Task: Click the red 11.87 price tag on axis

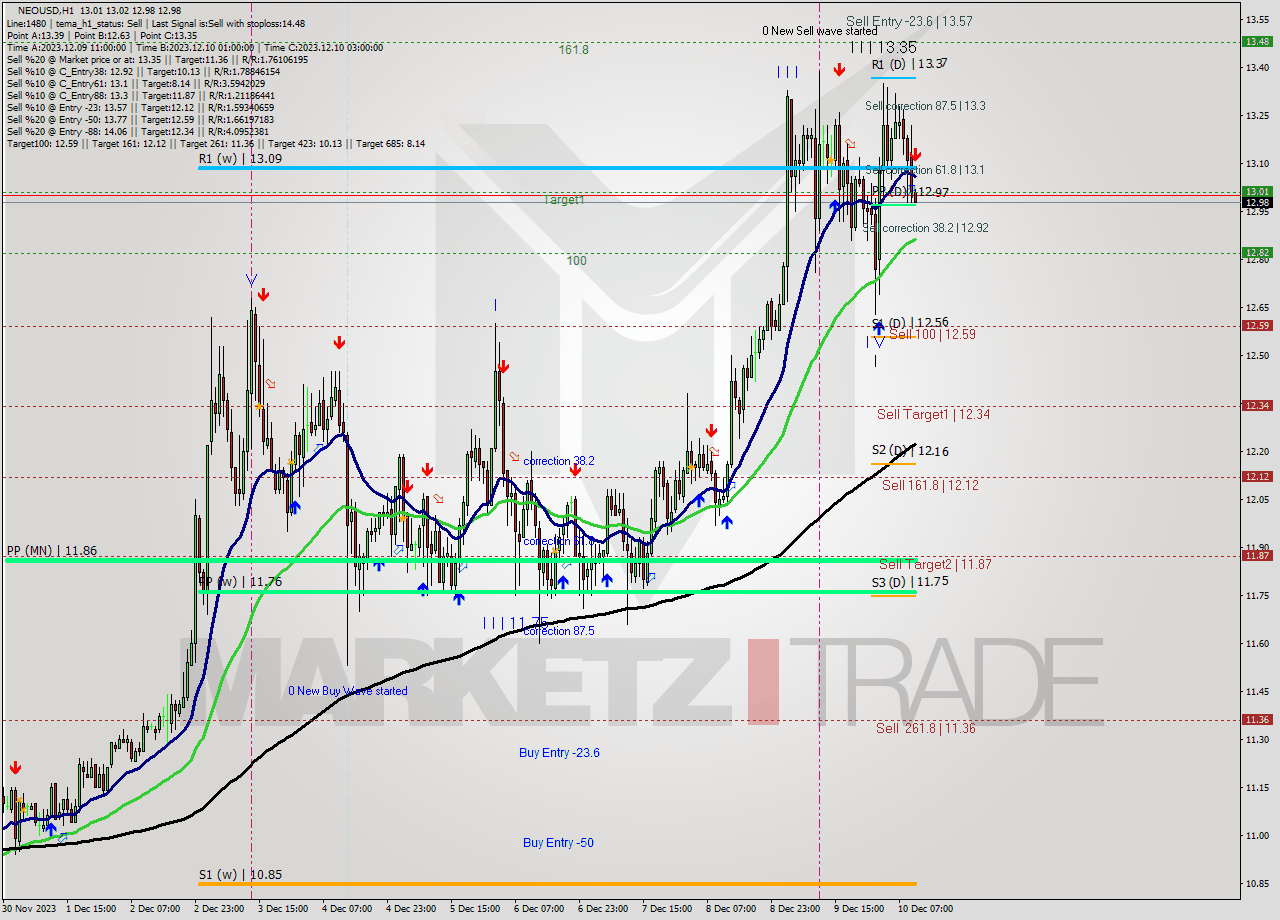Action: (1257, 555)
